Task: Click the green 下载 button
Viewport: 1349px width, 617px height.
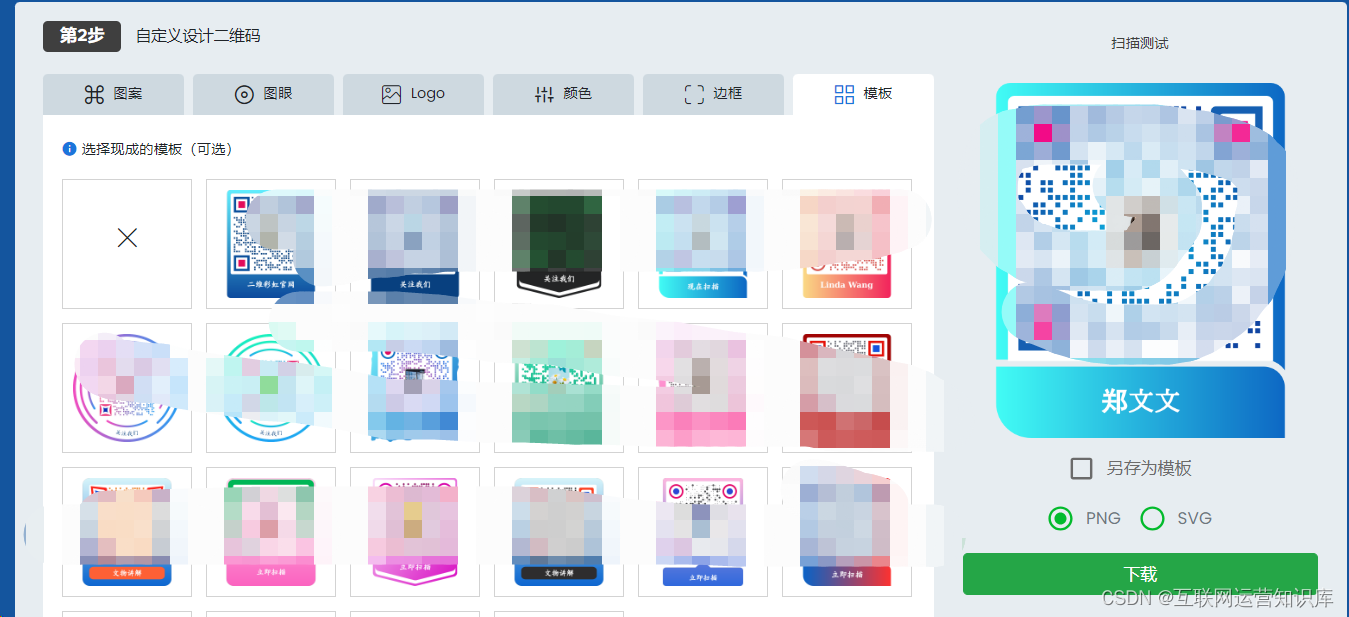Action: pos(1140,574)
